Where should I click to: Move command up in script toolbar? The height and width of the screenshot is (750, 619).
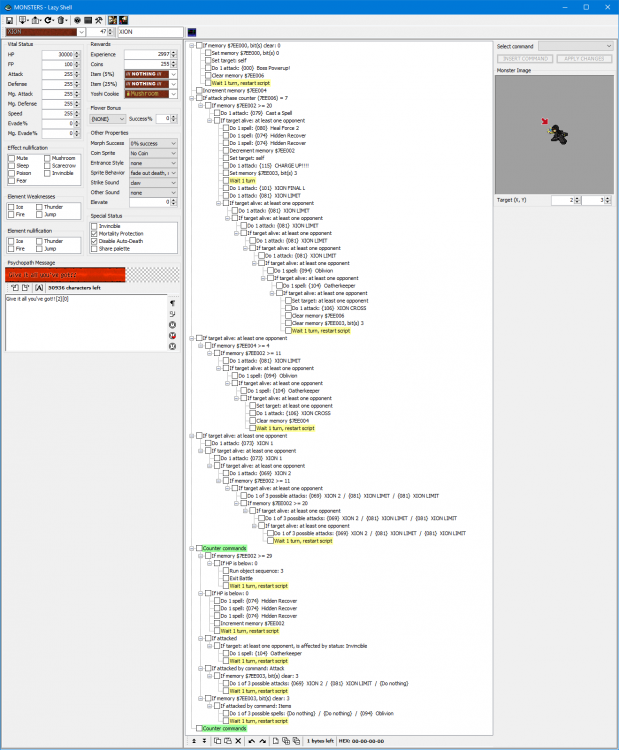point(194,741)
